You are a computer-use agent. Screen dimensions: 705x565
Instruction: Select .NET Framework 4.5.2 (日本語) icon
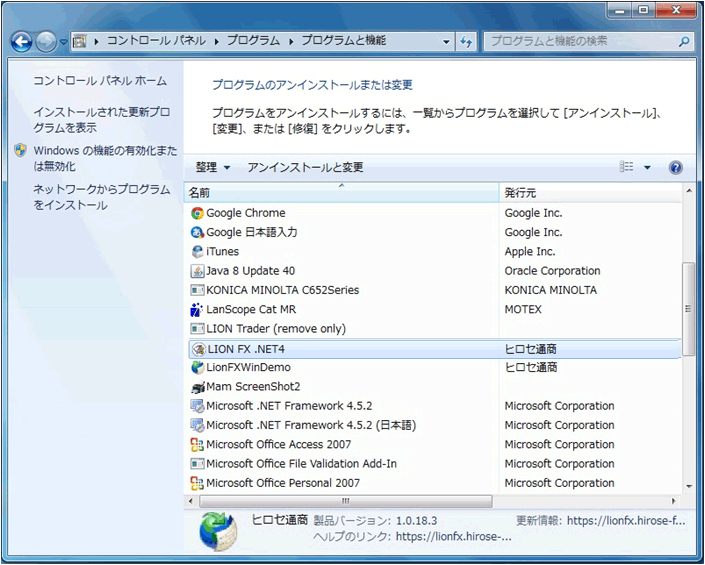click(x=197, y=426)
